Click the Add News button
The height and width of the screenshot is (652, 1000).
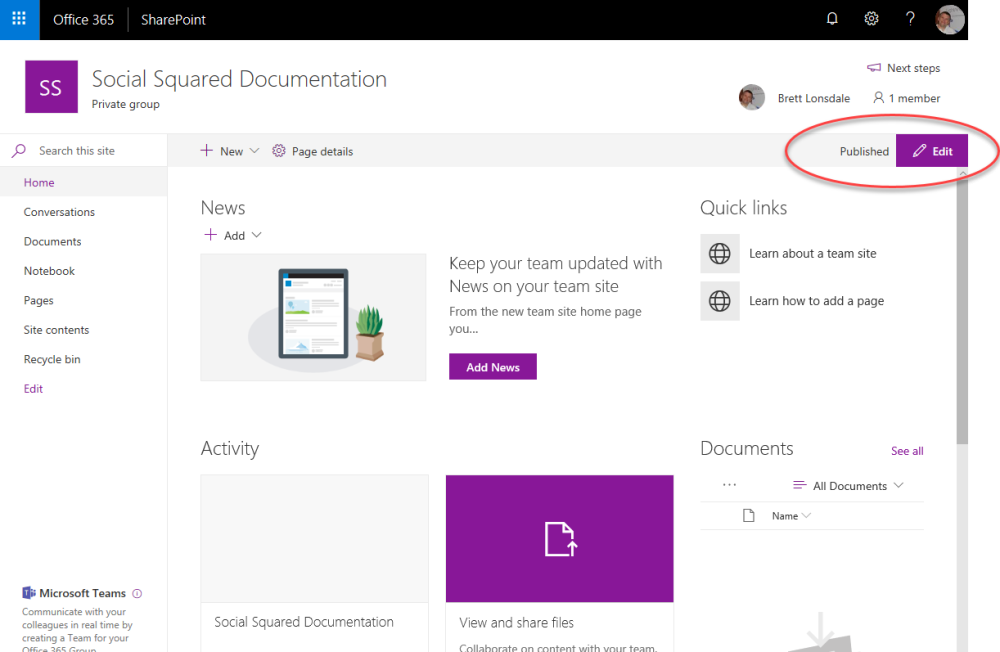point(492,366)
